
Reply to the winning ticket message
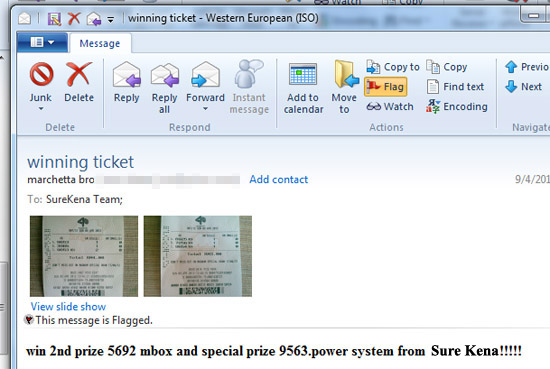click(x=127, y=82)
